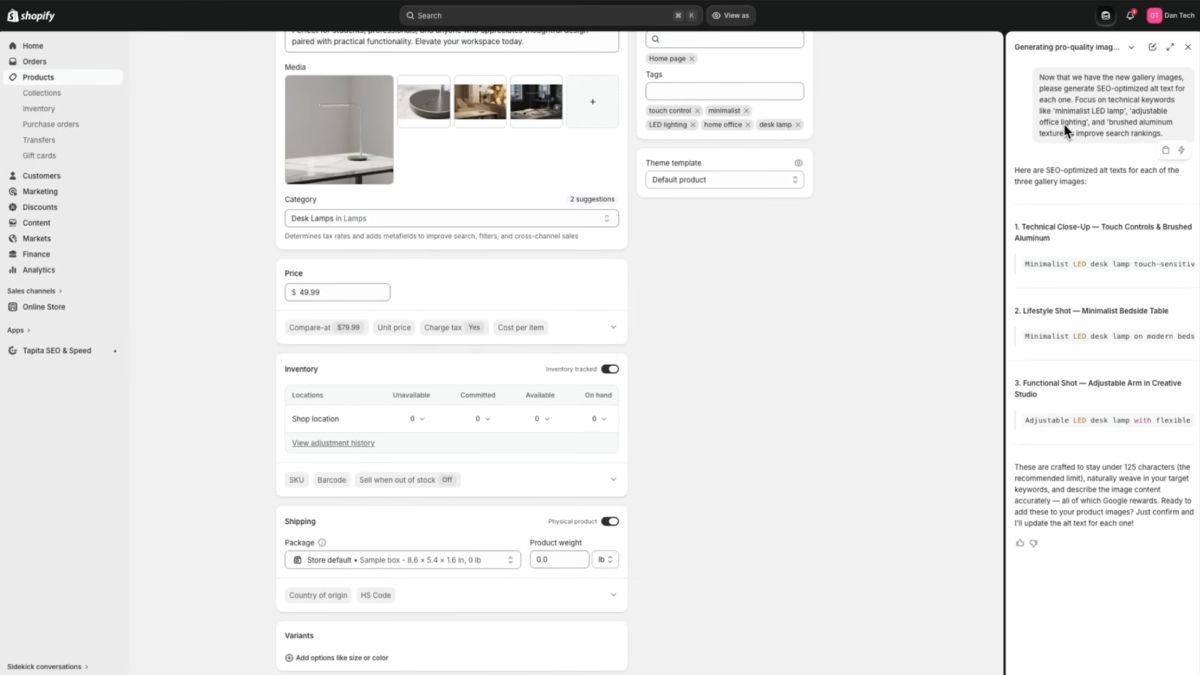Focus the top Search bar
1200x675 pixels.
pos(551,15)
